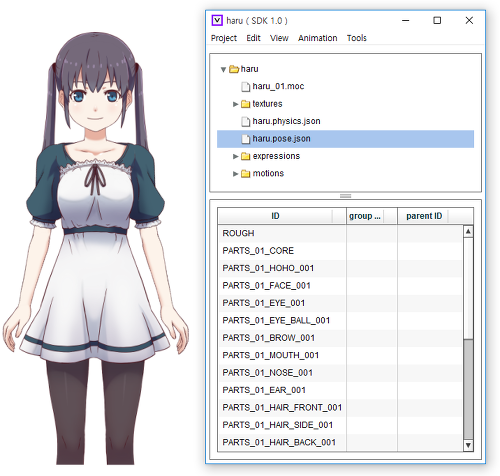Select the PARTS_01_EAR_001 row

[x=340, y=390]
